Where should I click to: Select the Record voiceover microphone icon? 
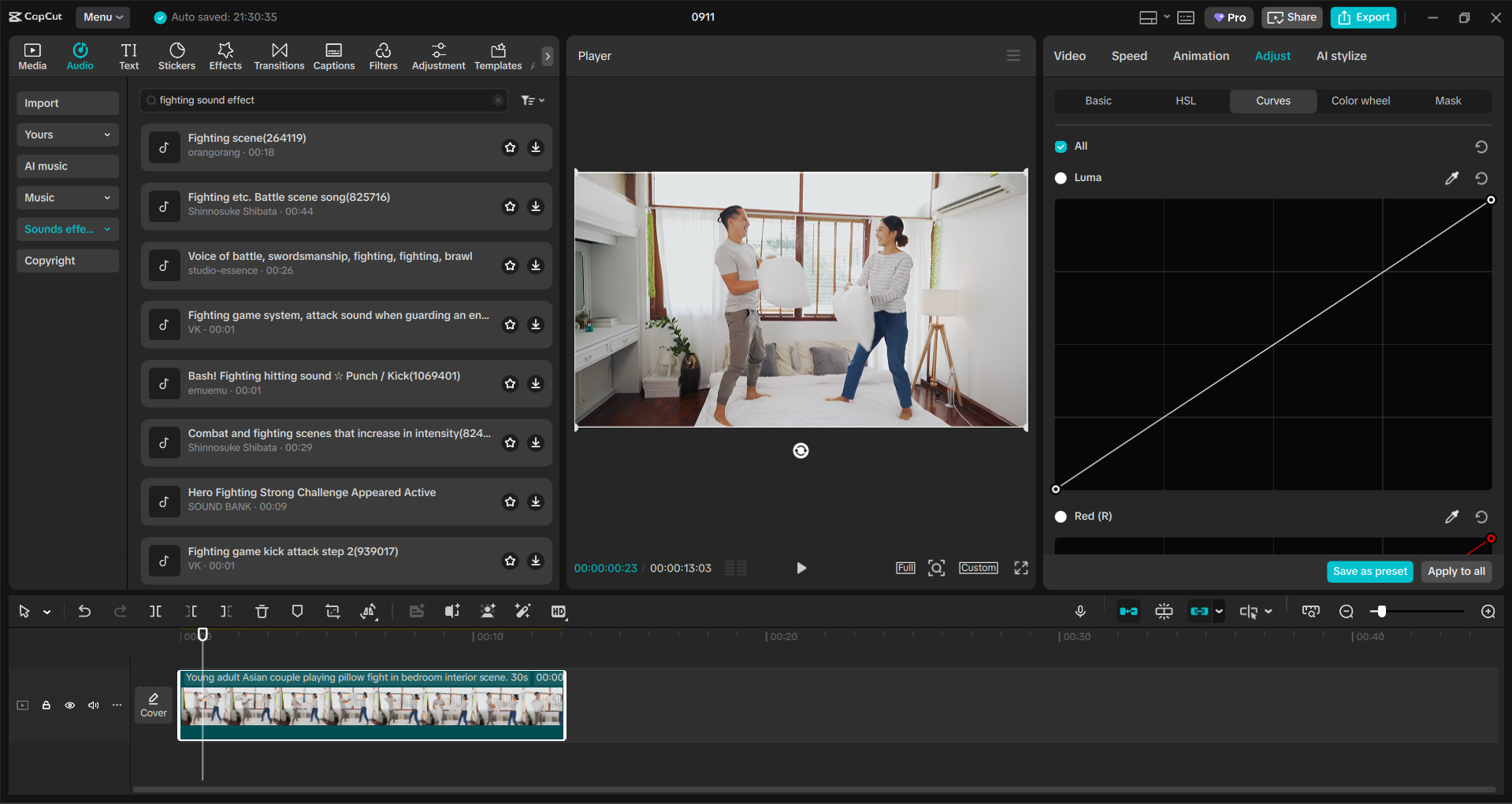pos(1079,611)
